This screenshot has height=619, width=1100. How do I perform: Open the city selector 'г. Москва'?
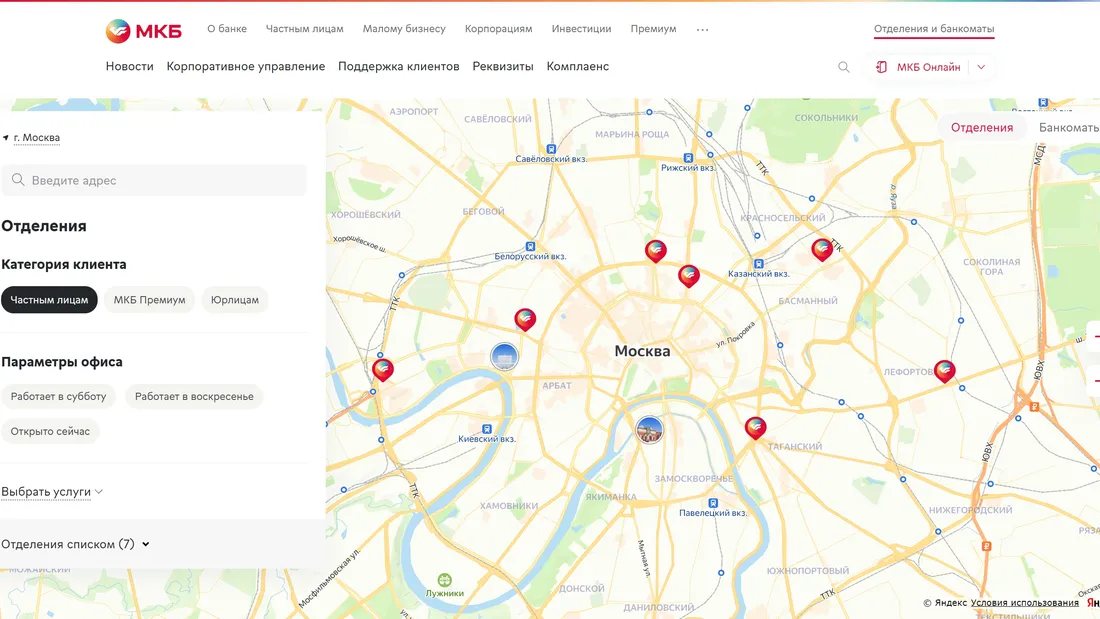point(36,138)
